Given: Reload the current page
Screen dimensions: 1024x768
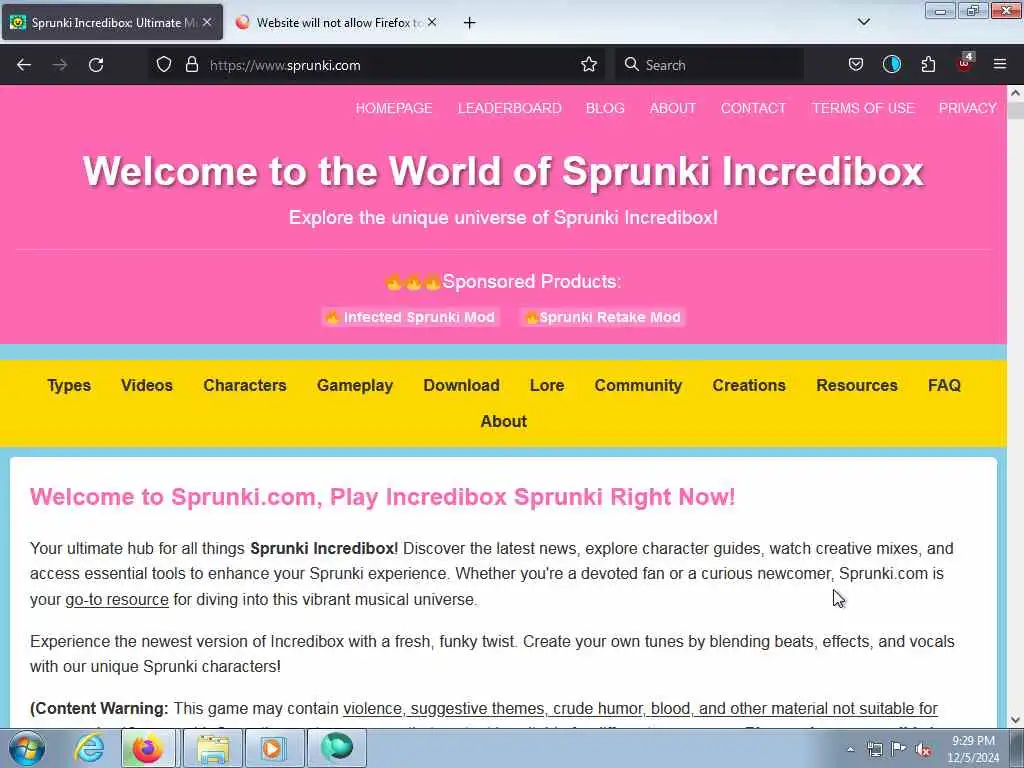Looking at the screenshot, I should (96, 65).
